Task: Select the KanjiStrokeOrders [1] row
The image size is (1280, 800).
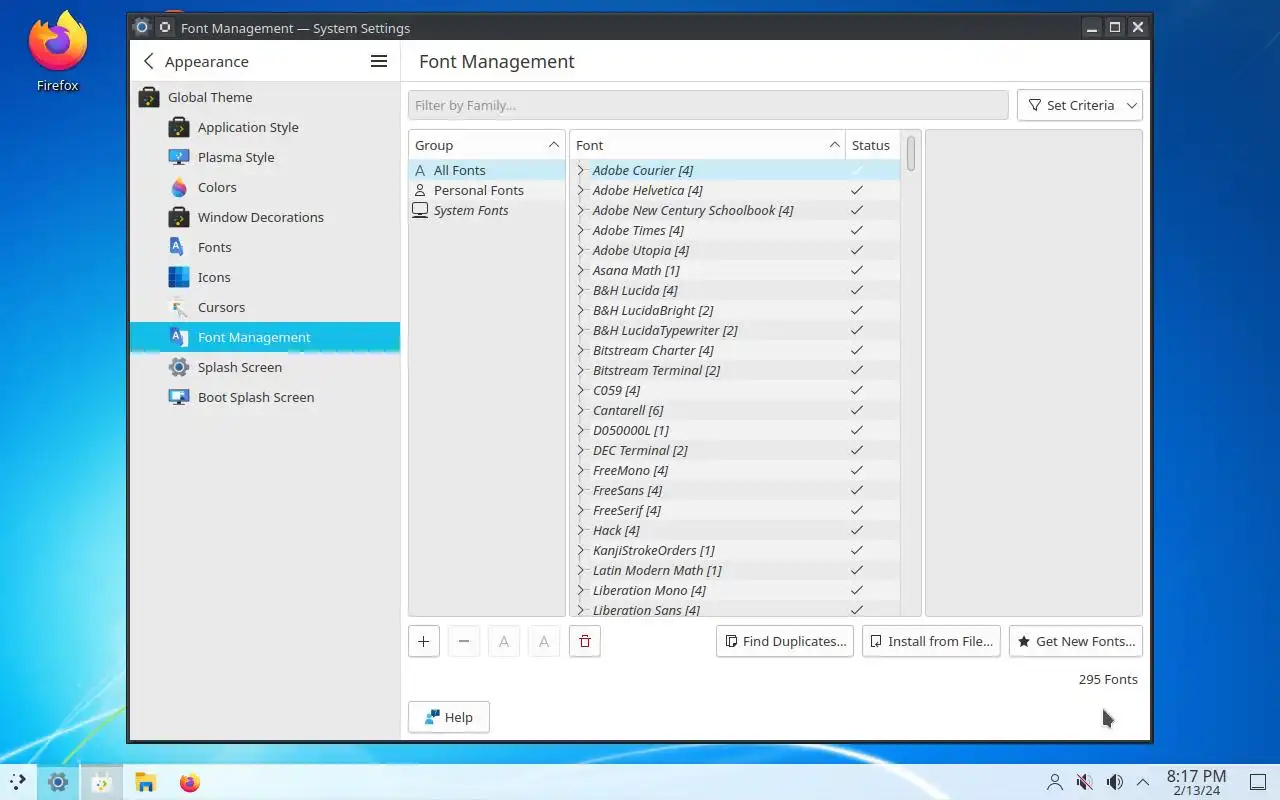Action: [x=735, y=550]
